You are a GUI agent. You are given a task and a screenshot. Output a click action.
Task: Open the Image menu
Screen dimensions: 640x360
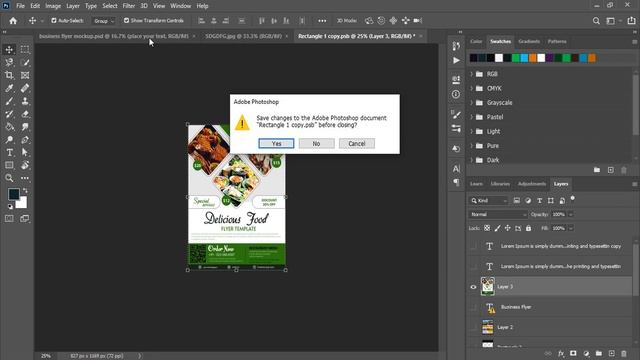point(53,6)
